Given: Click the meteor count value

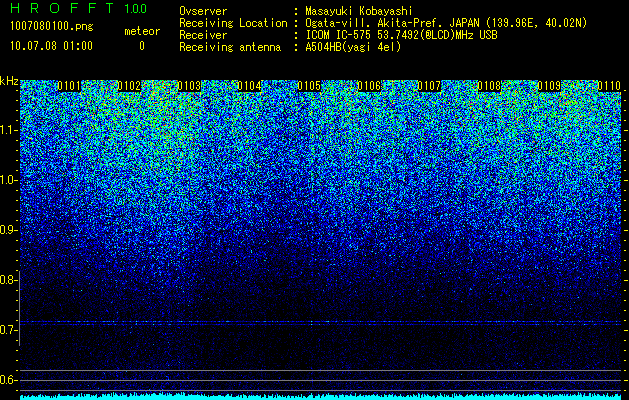Looking at the screenshot, I should click(142, 46).
